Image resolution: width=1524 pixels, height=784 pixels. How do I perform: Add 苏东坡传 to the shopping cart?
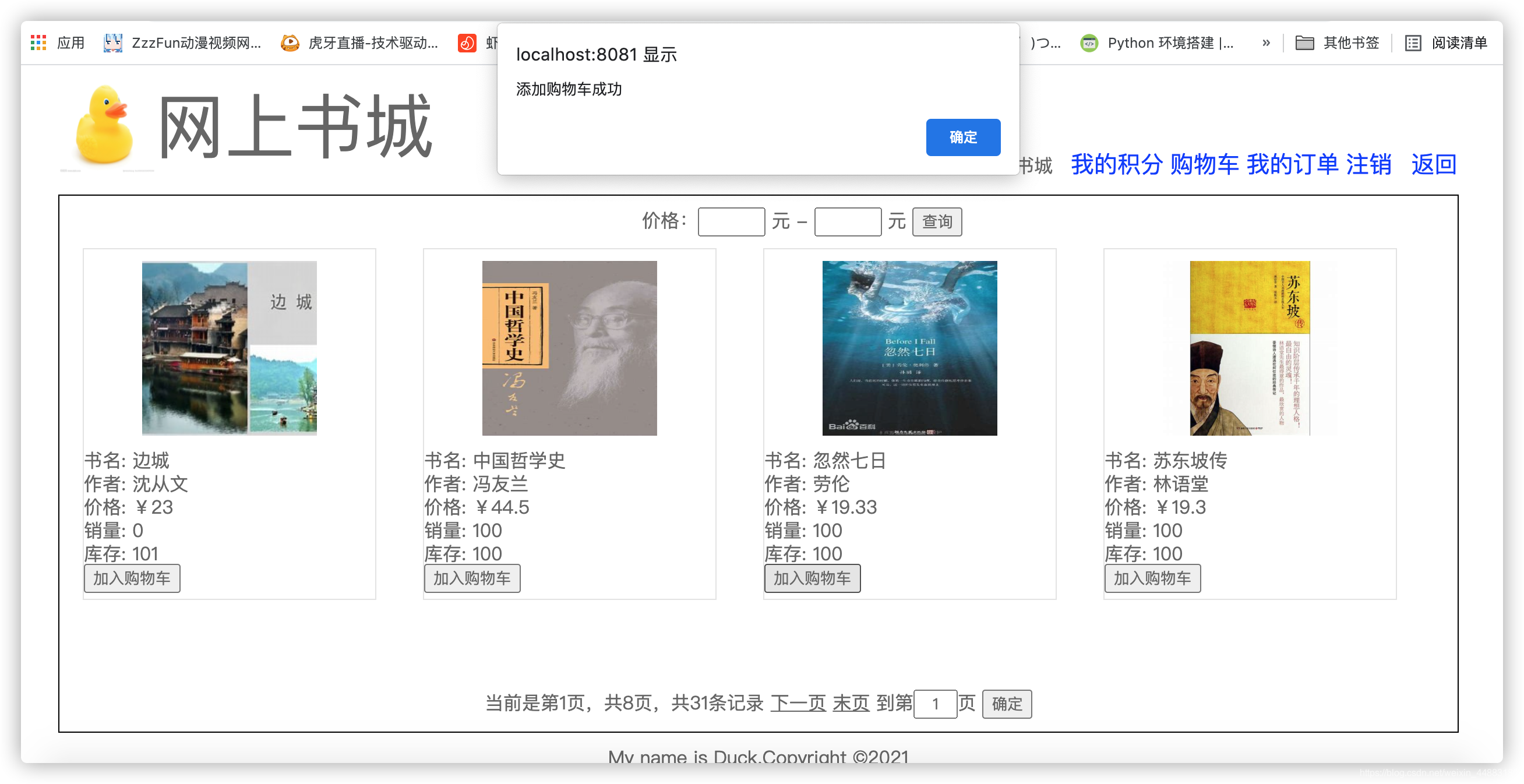1152,578
